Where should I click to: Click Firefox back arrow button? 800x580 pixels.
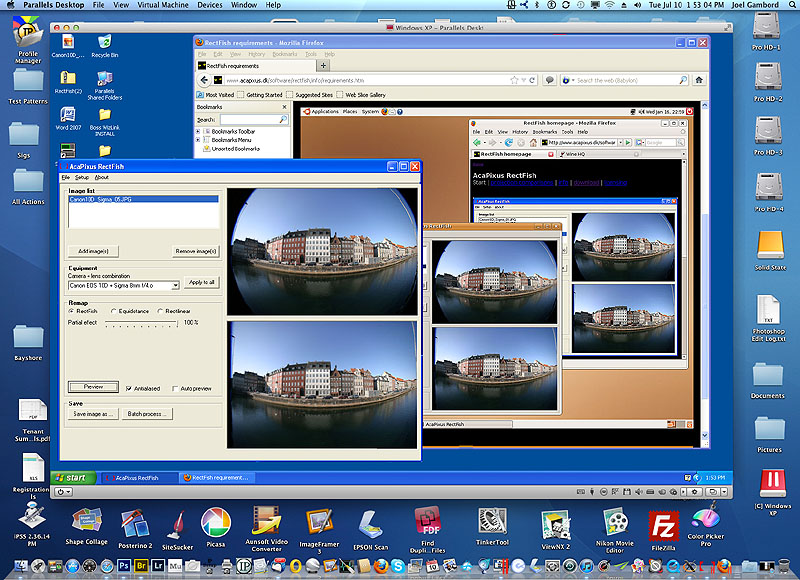[x=205, y=80]
